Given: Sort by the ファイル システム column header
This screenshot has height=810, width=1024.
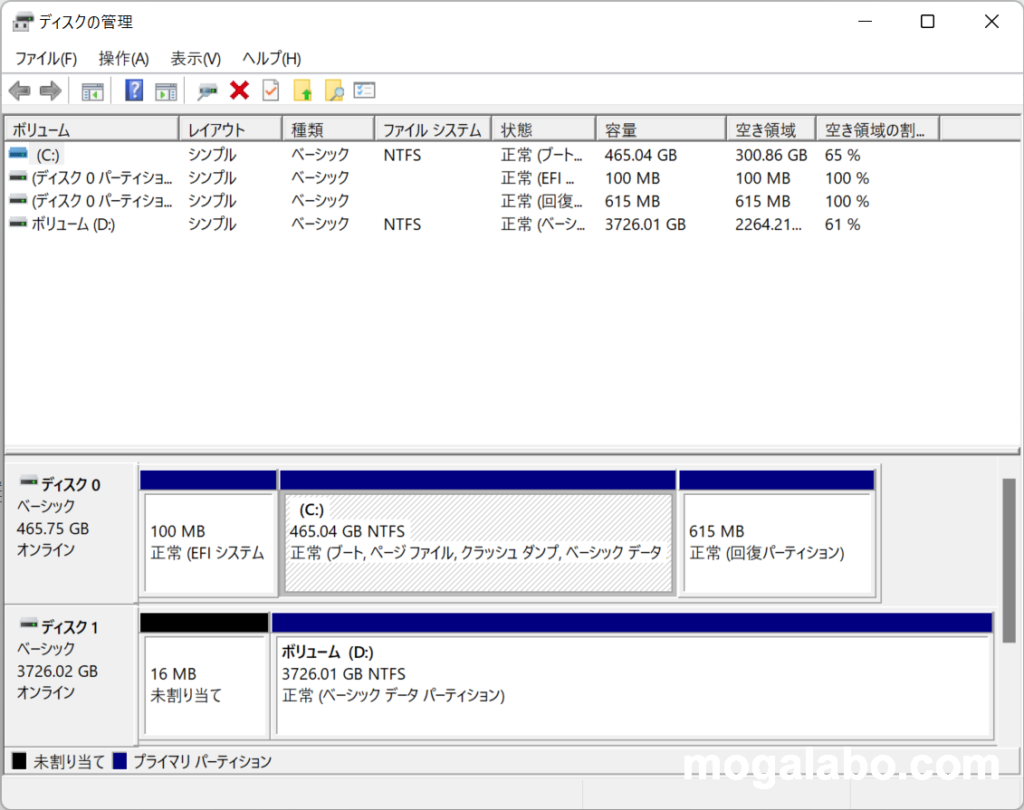Looking at the screenshot, I should pyautogui.click(x=432, y=130).
